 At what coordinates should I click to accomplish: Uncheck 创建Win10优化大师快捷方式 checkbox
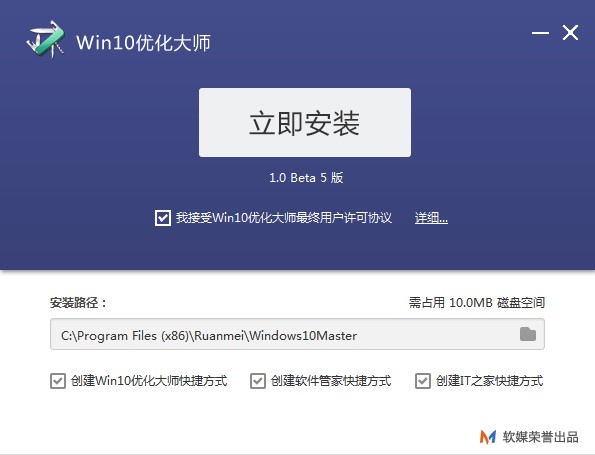(x=58, y=381)
